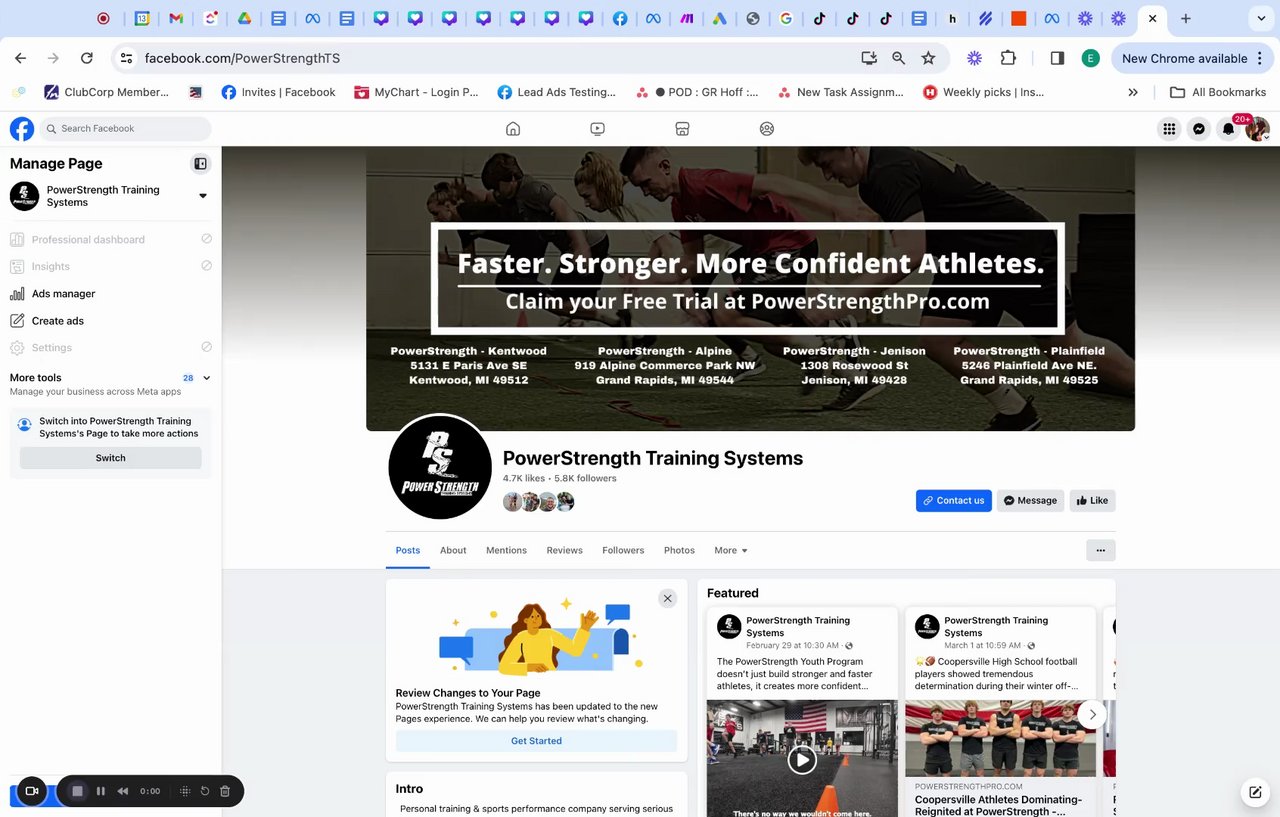The width and height of the screenshot is (1280, 817).
Task: Open the More dropdown in the page tabs
Action: [731, 550]
